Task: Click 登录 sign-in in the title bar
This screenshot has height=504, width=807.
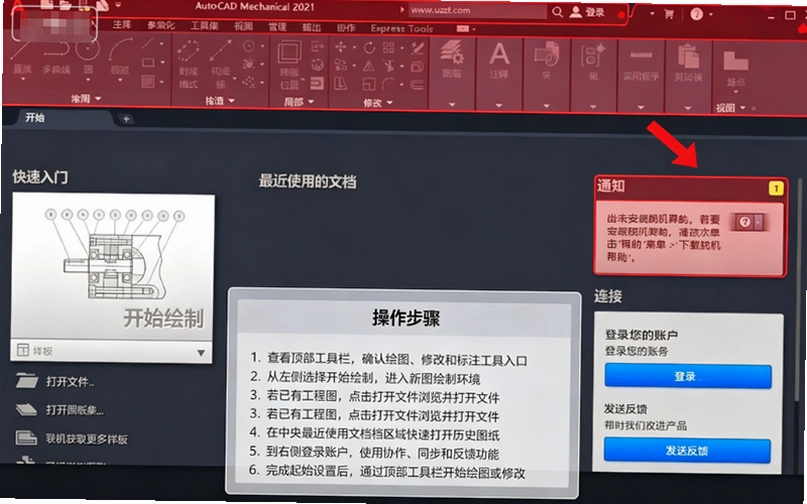Action: pyautogui.click(x=587, y=12)
